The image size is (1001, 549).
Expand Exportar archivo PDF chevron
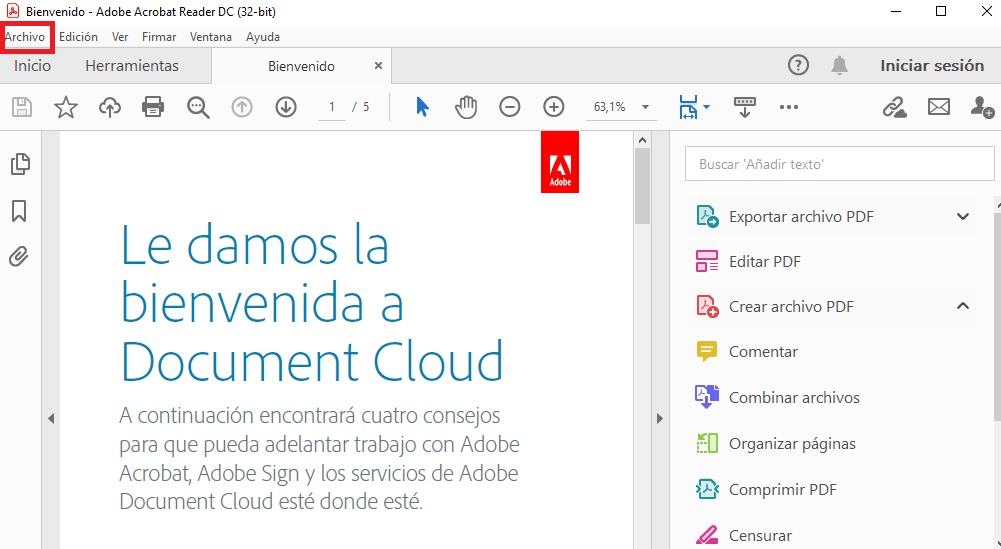coord(963,216)
